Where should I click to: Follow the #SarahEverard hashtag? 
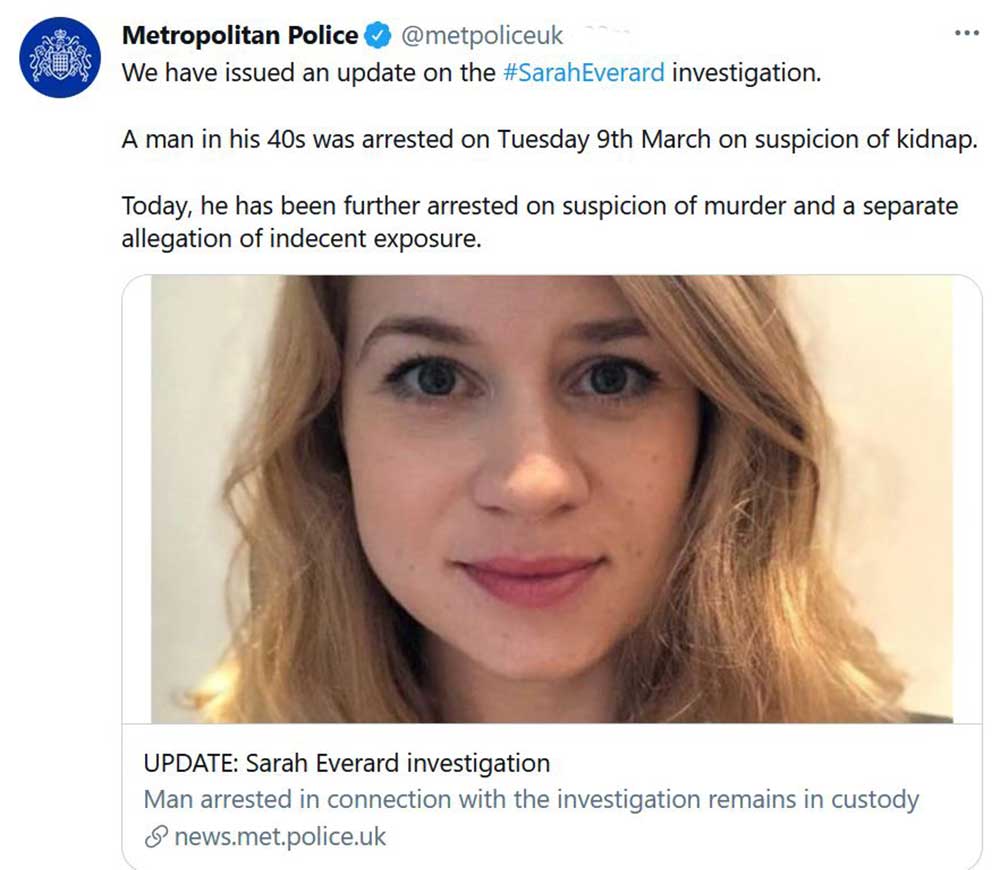584,74
